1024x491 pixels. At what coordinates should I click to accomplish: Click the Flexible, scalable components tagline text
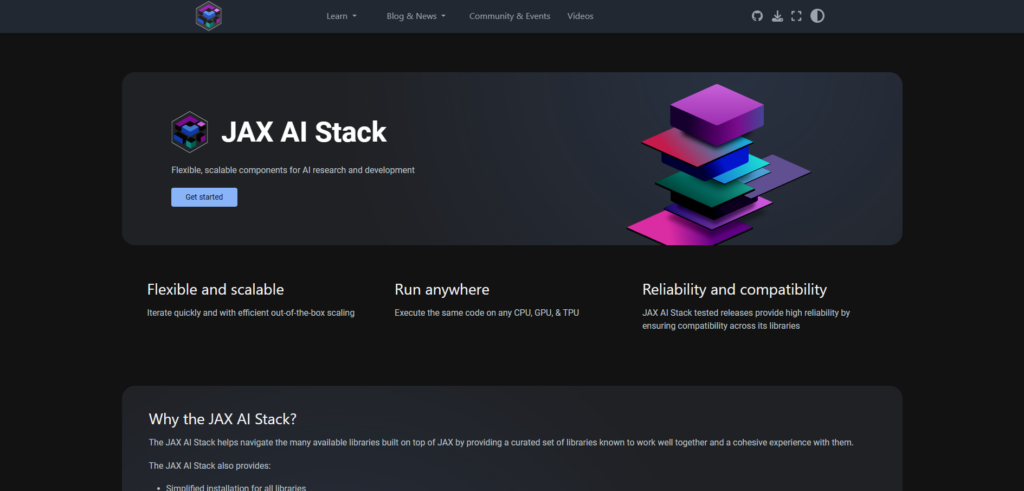tap(293, 170)
